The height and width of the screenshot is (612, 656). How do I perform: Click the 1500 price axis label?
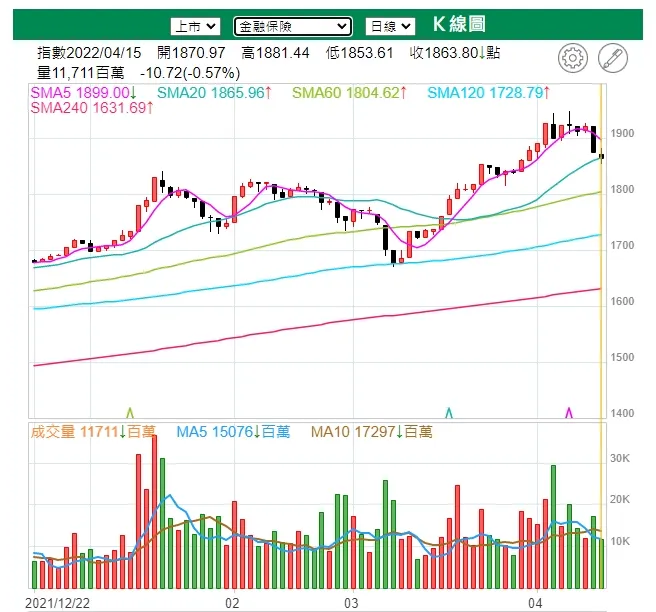coord(622,358)
